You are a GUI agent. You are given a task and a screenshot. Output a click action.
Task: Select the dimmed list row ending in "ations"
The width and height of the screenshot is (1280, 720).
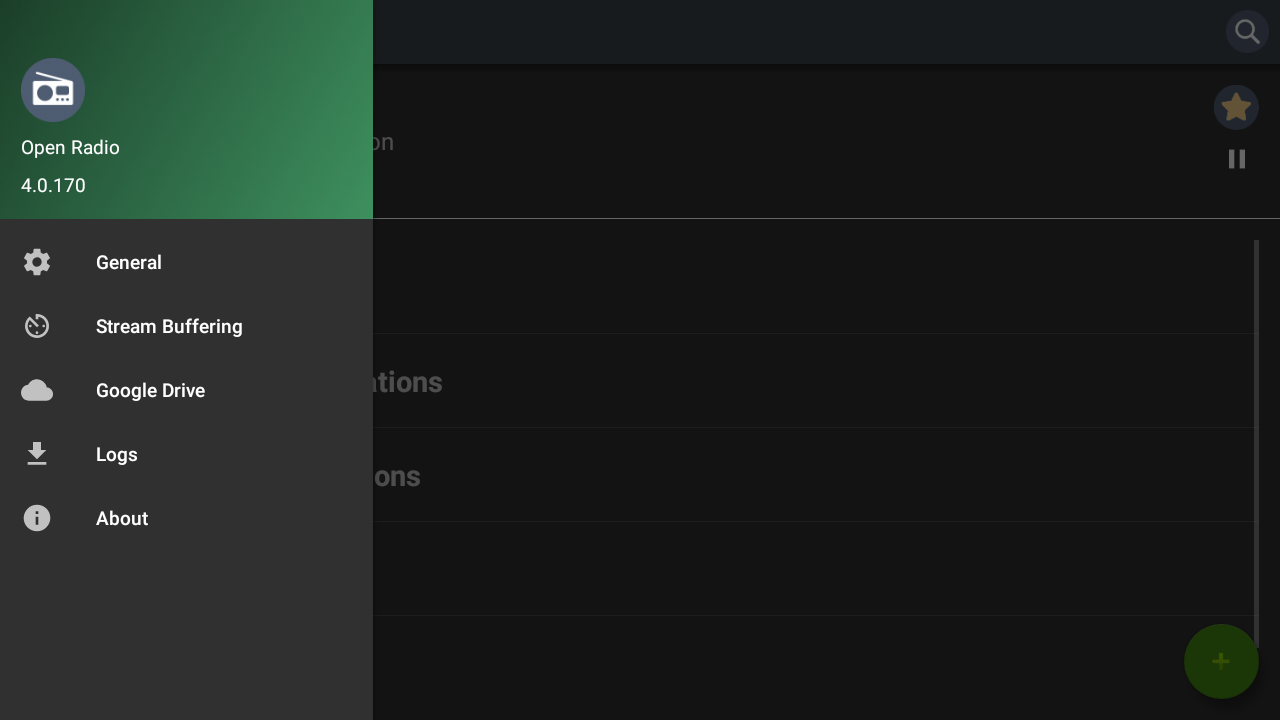tap(800, 381)
